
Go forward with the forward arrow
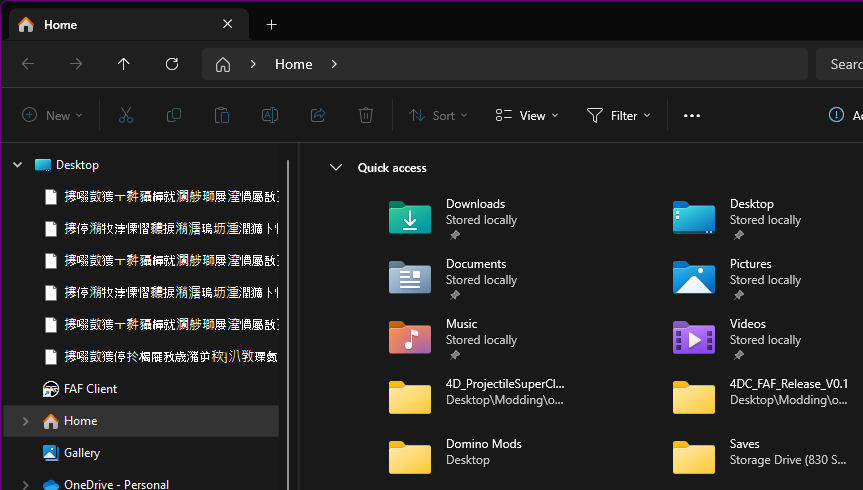[x=76, y=64]
